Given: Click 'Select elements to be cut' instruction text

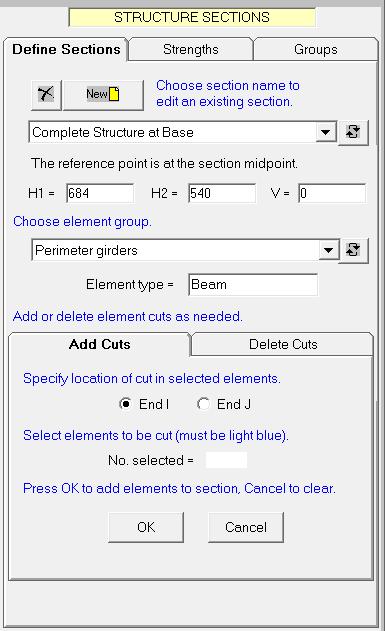Looking at the screenshot, I should 156,435.
